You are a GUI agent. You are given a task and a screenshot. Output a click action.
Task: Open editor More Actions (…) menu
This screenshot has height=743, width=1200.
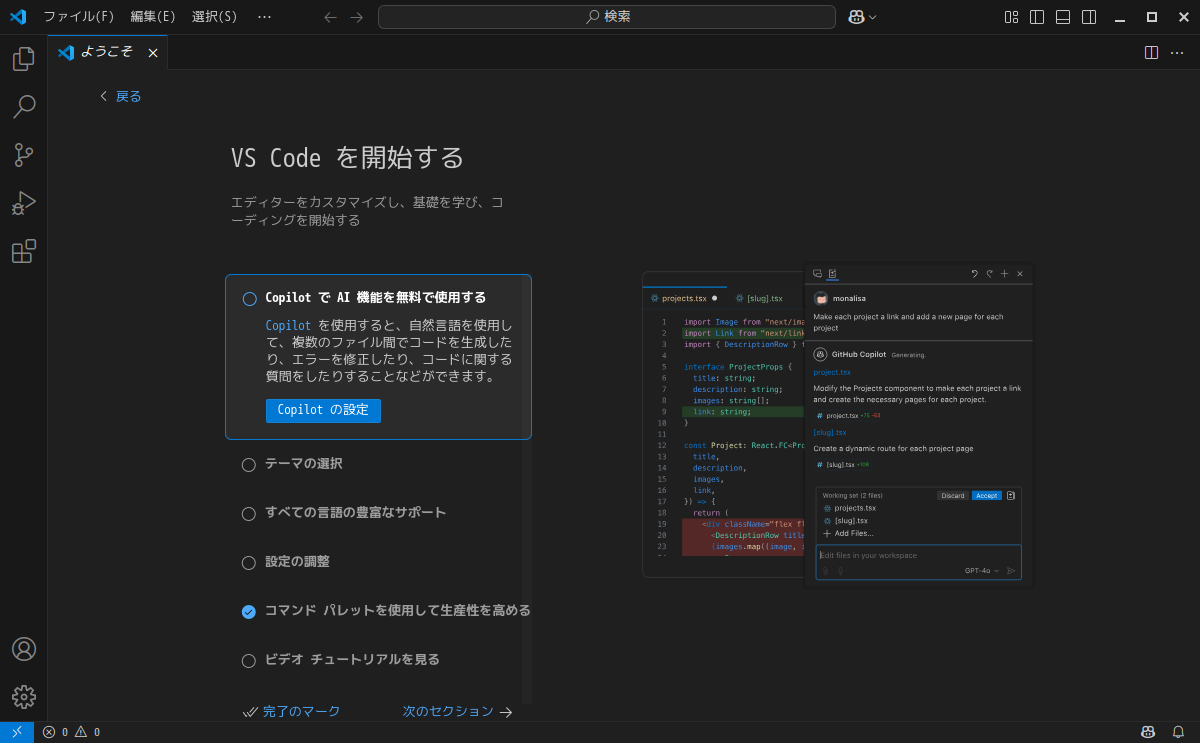pos(1177,52)
